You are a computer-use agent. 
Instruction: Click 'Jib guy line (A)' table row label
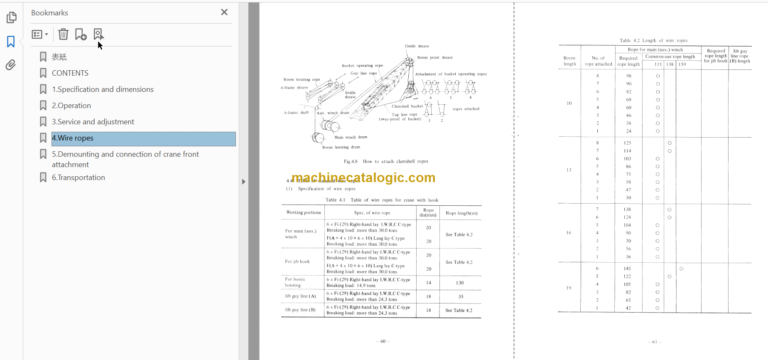[x=300, y=296]
